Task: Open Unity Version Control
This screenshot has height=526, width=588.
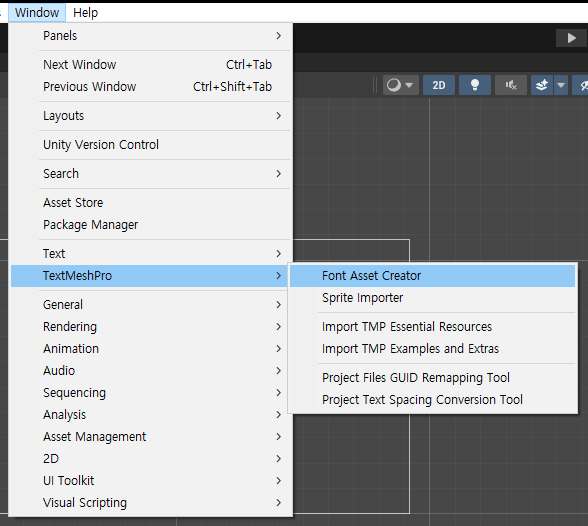Action: point(150,145)
